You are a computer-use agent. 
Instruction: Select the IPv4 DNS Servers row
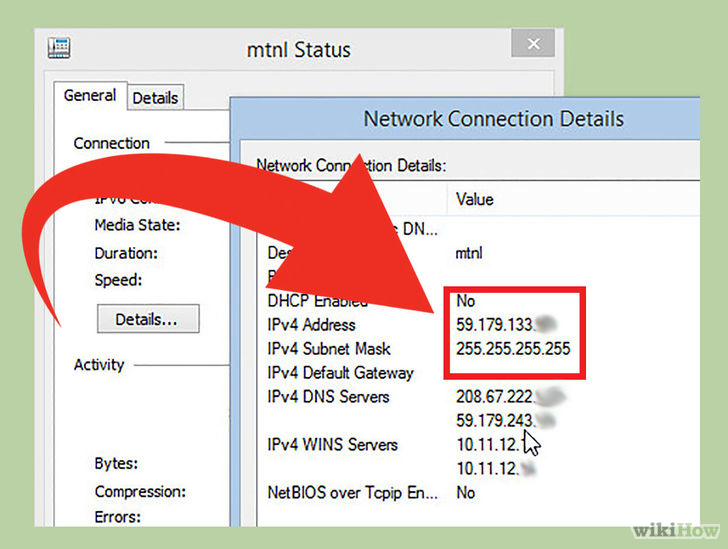click(479, 397)
